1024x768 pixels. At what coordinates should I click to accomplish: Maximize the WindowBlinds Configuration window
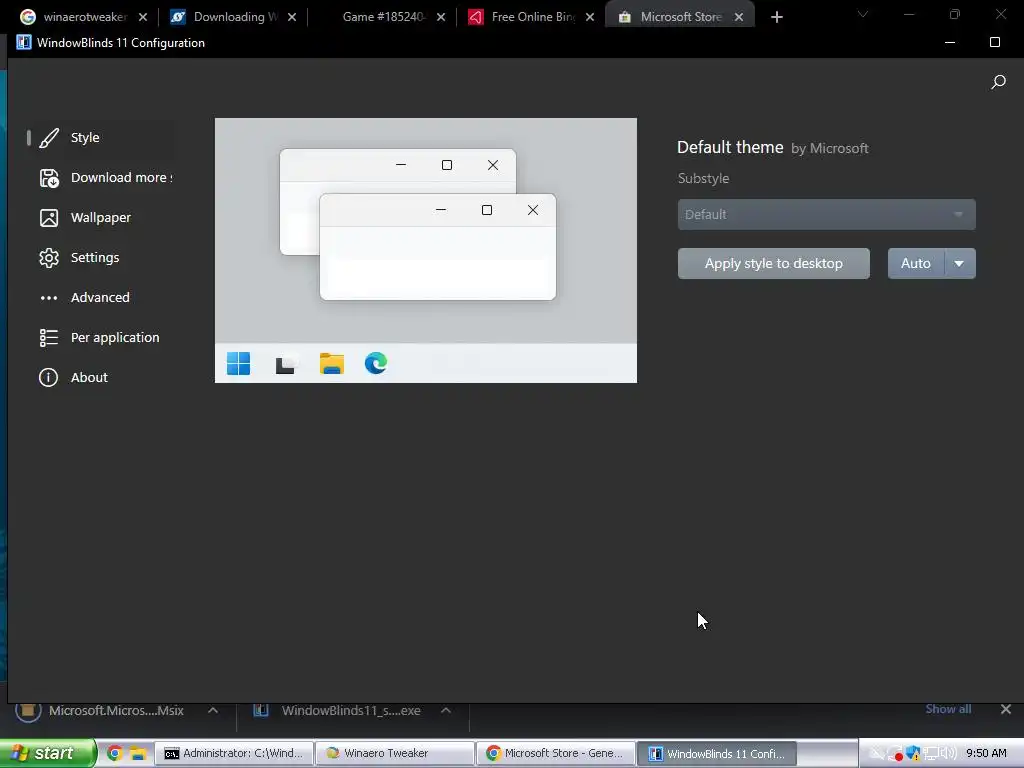(x=995, y=42)
